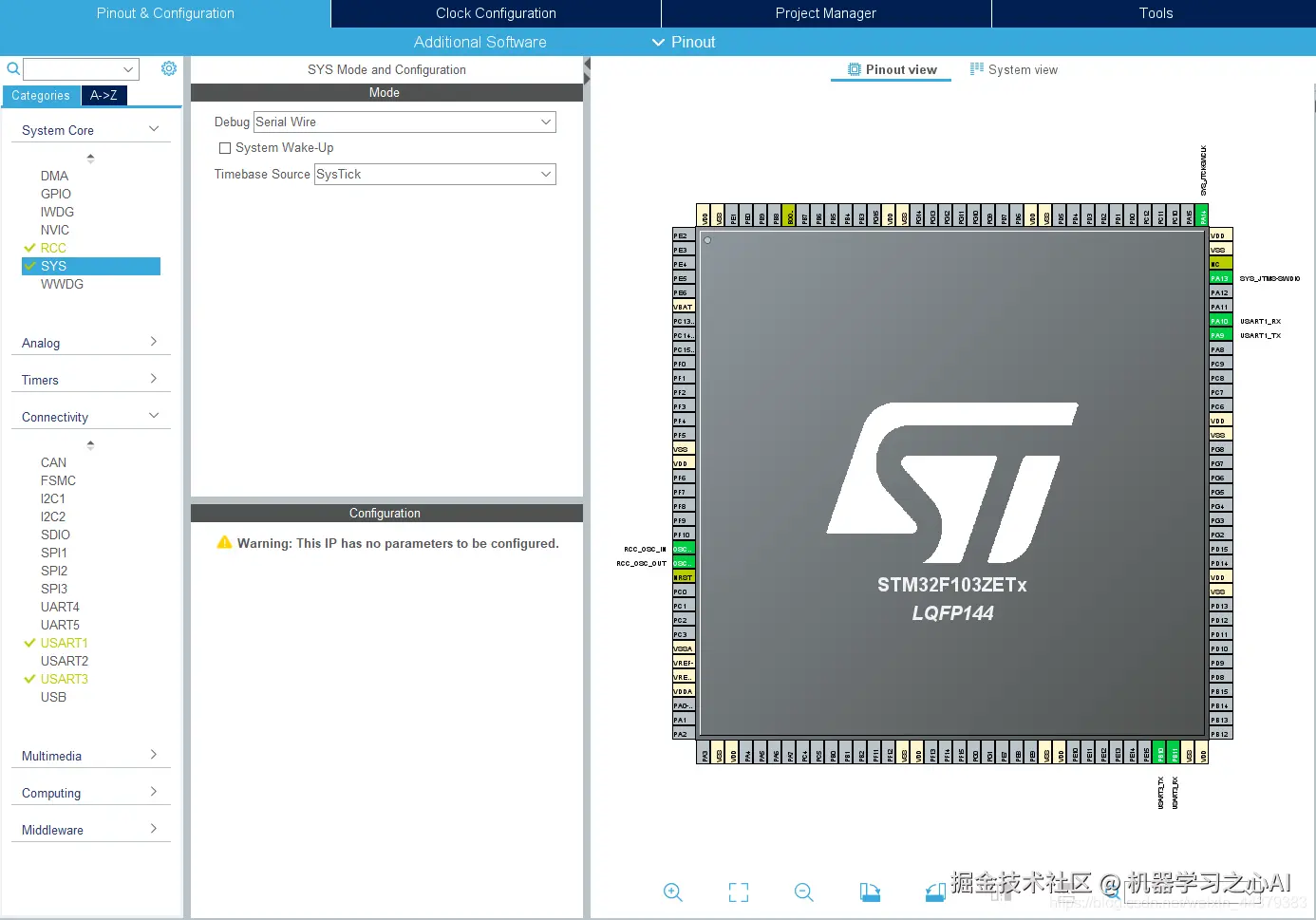Open the peripheral search combo box arrow
The width and height of the screenshot is (1316, 920).
tap(128, 69)
